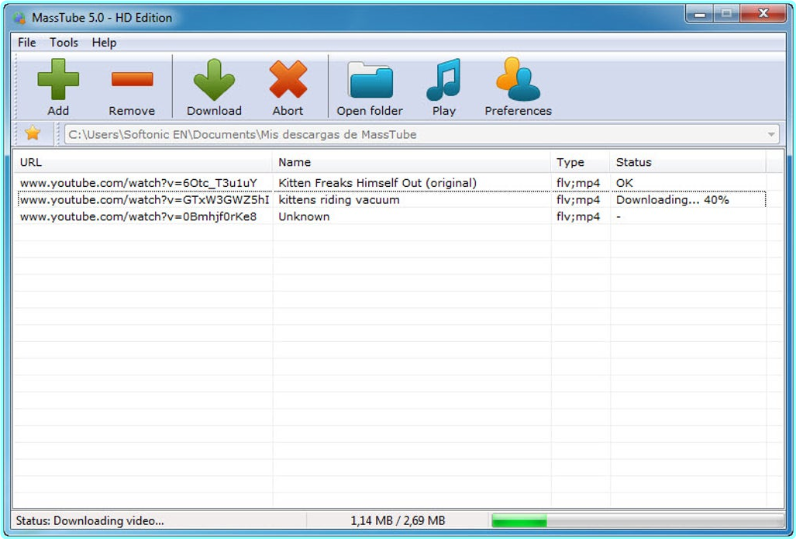
Task: Click 'Status: Downloading video...' in status bar
Action: point(90,521)
